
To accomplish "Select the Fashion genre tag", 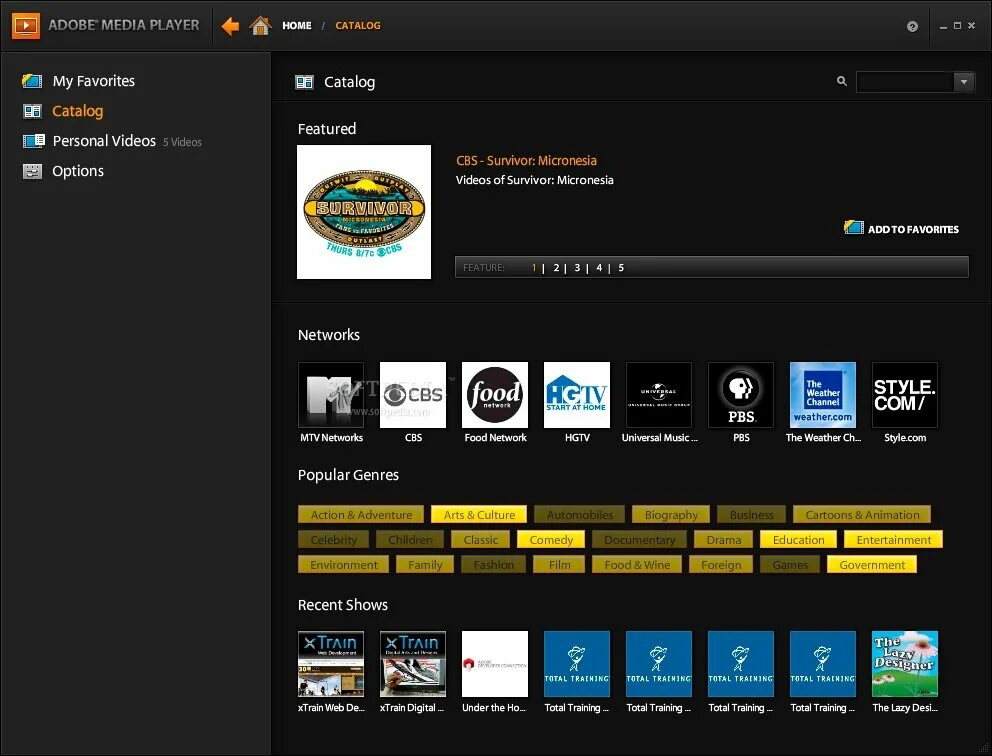I will (493, 564).
